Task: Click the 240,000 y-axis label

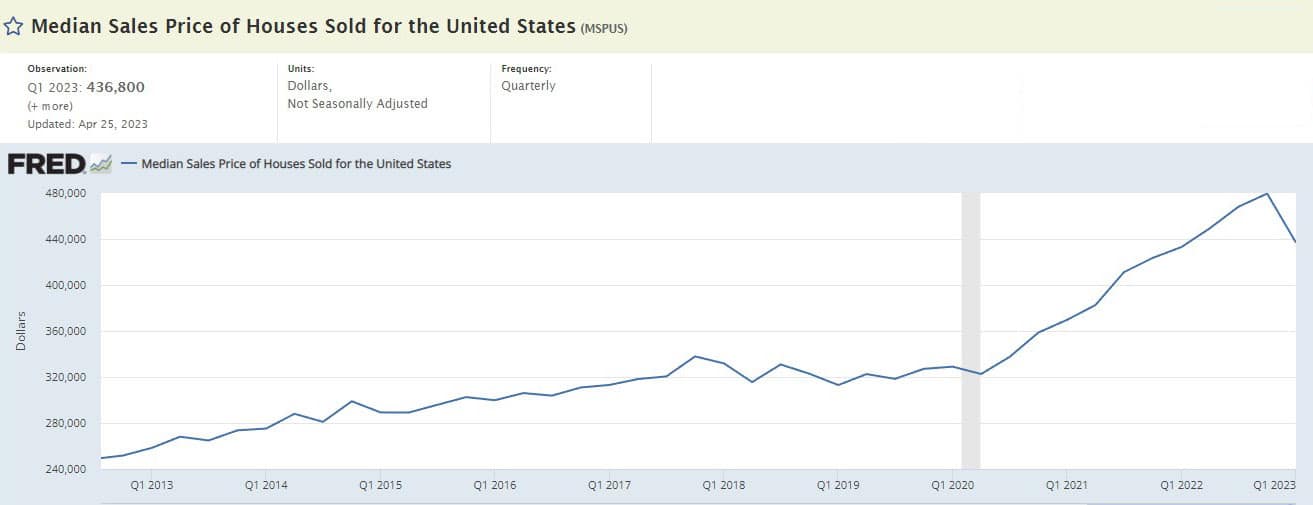Action: [66, 470]
